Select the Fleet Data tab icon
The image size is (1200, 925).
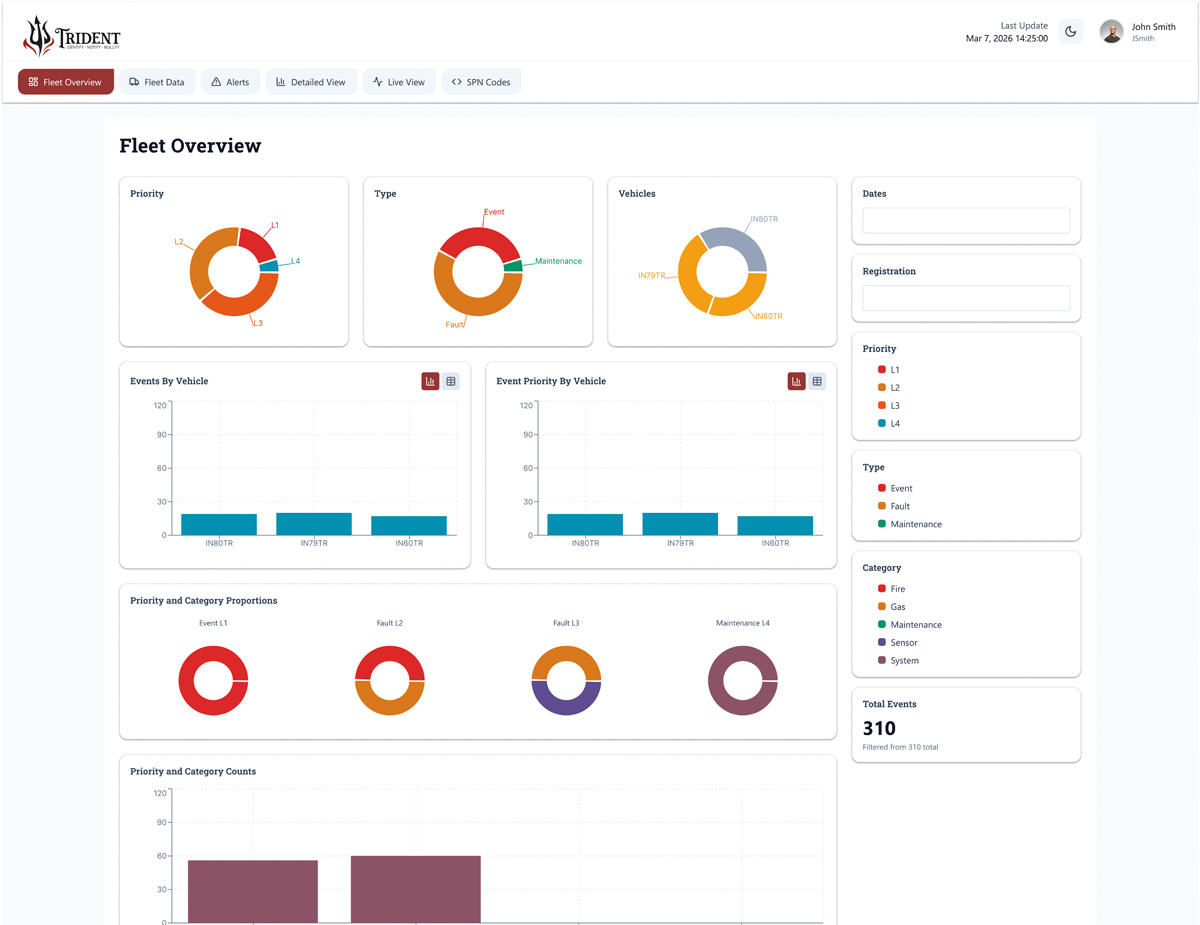(x=134, y=81)
